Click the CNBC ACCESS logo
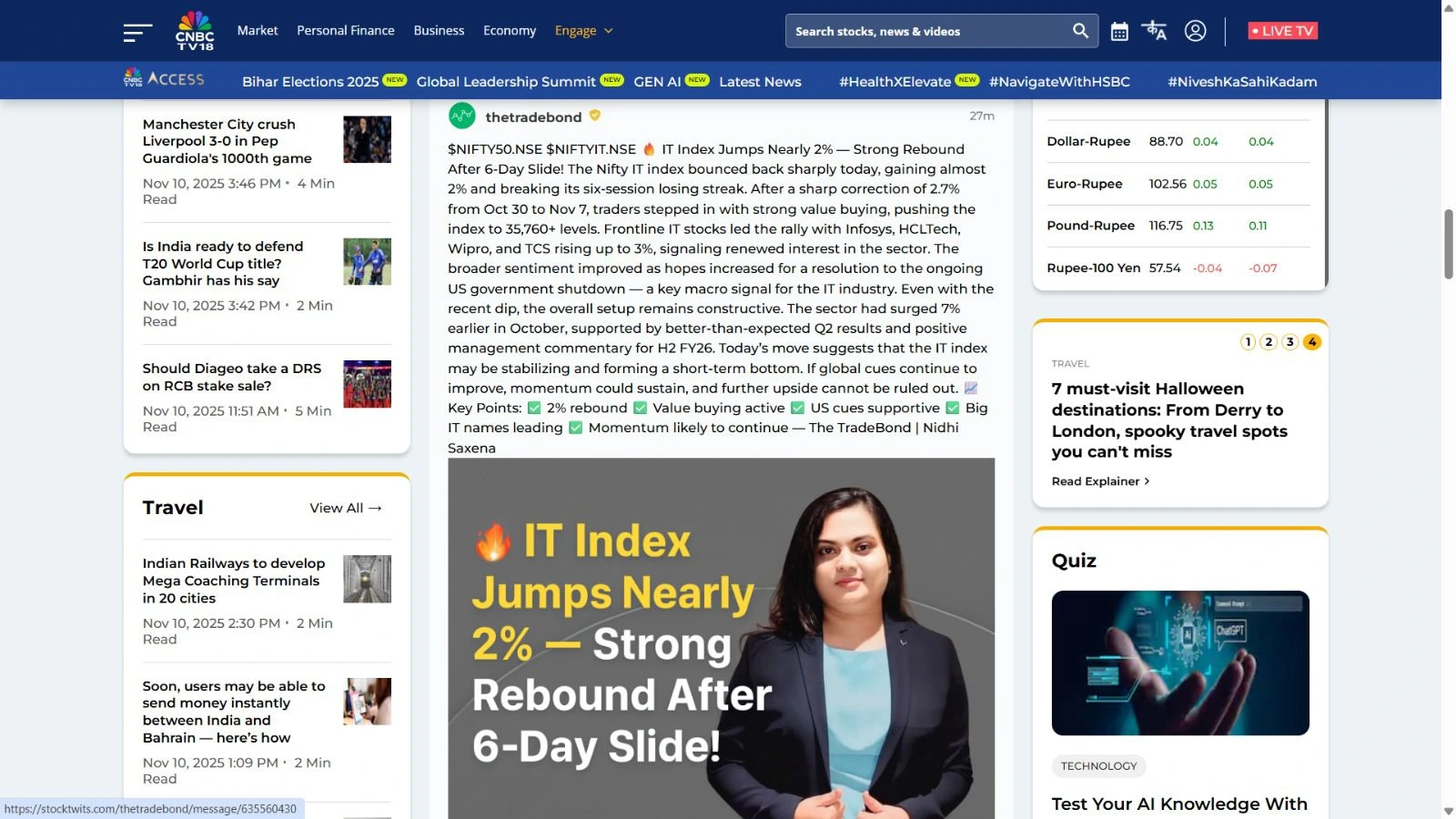The width and height of the screenshot is (1456, 819). 164,79
